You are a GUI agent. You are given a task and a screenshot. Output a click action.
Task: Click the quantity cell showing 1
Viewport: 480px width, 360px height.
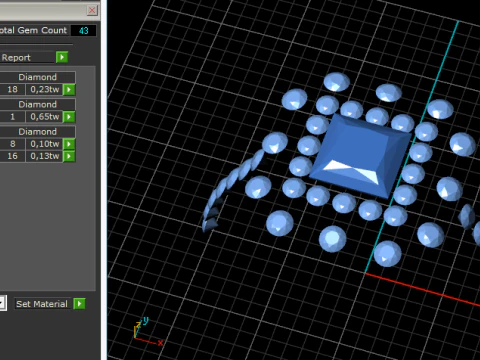point(12,117)
